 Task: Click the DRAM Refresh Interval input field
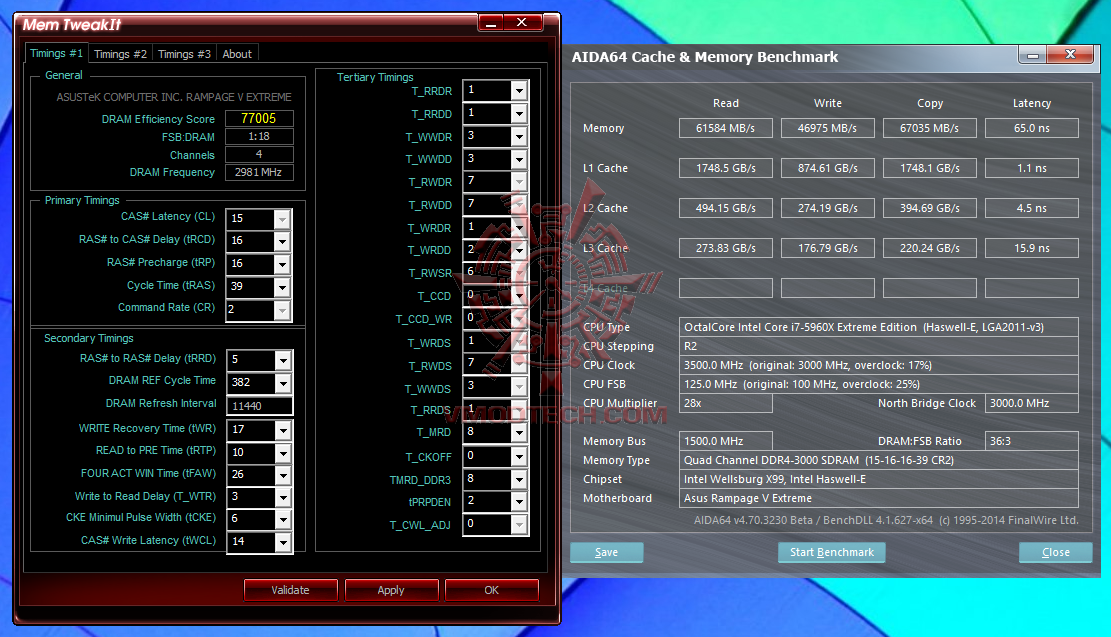pos(259,406)
